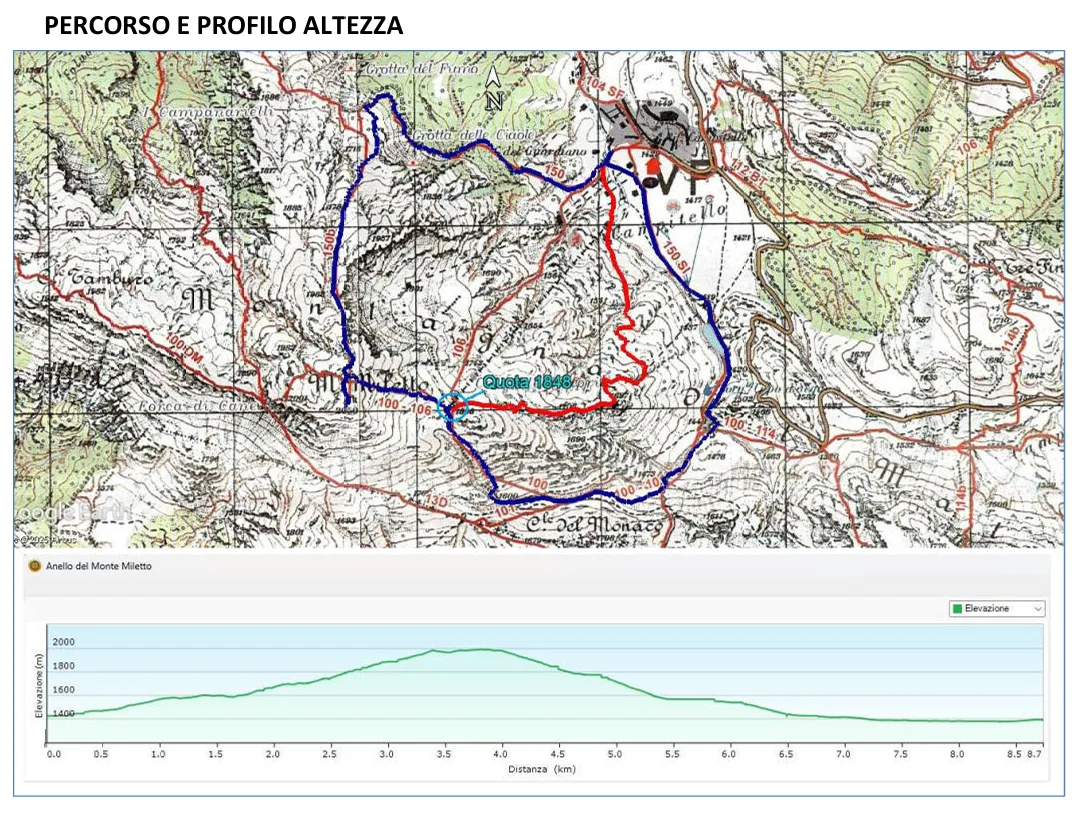Open the Elevazione dropdown
The image size is (1085, 820).
[995, 608]
